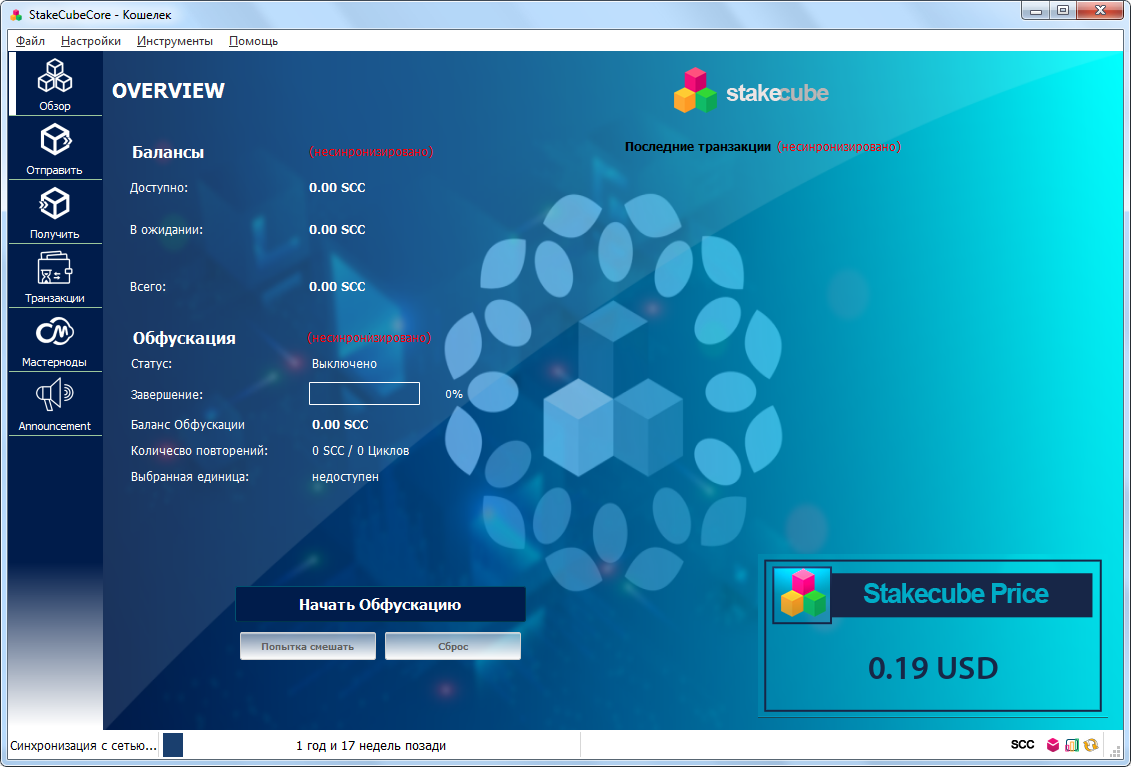Show the Транзакции transactions page
1131x767 pixels.
55,276
